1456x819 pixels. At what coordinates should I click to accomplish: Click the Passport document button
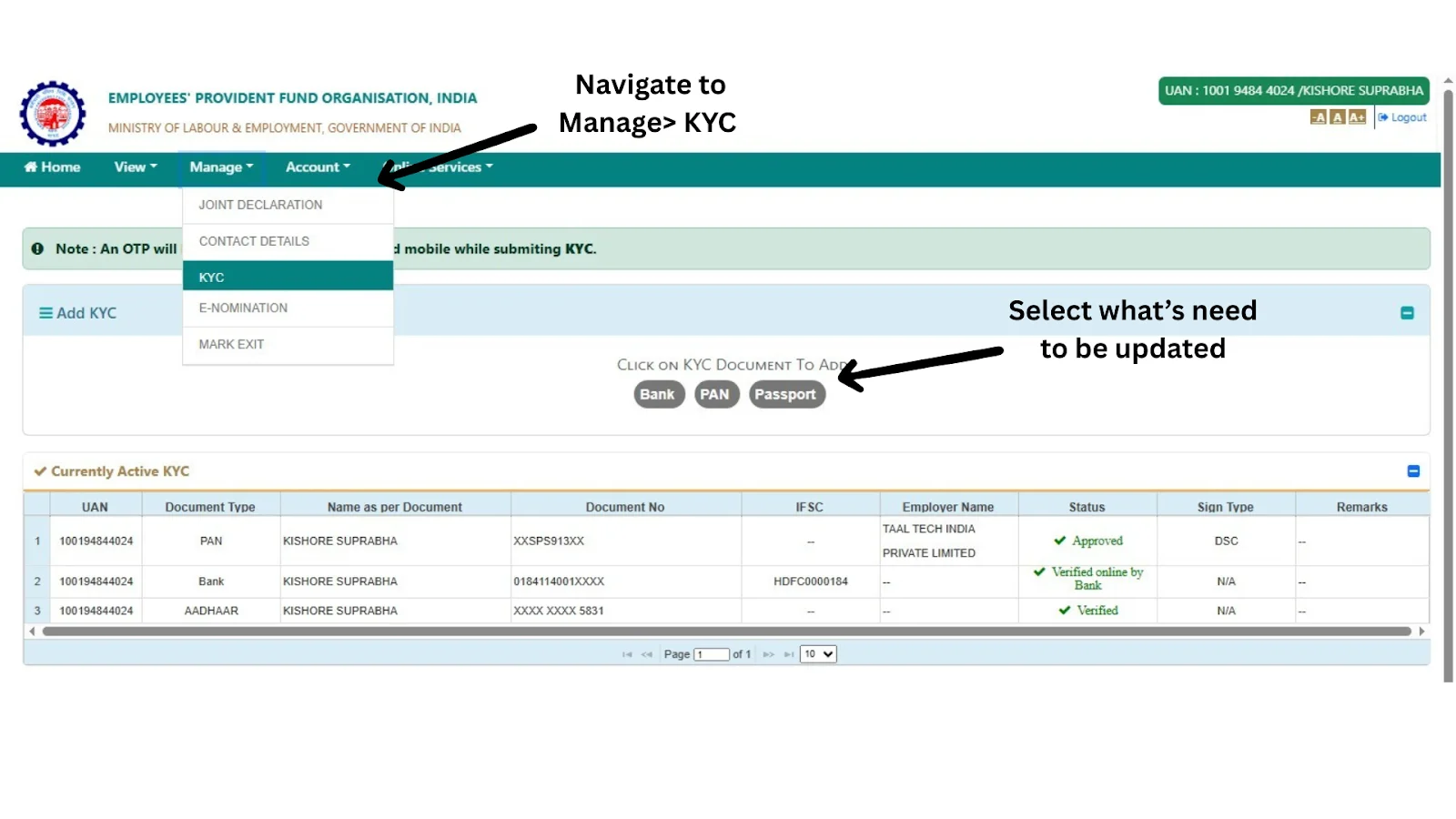click(x=786, y=394)
